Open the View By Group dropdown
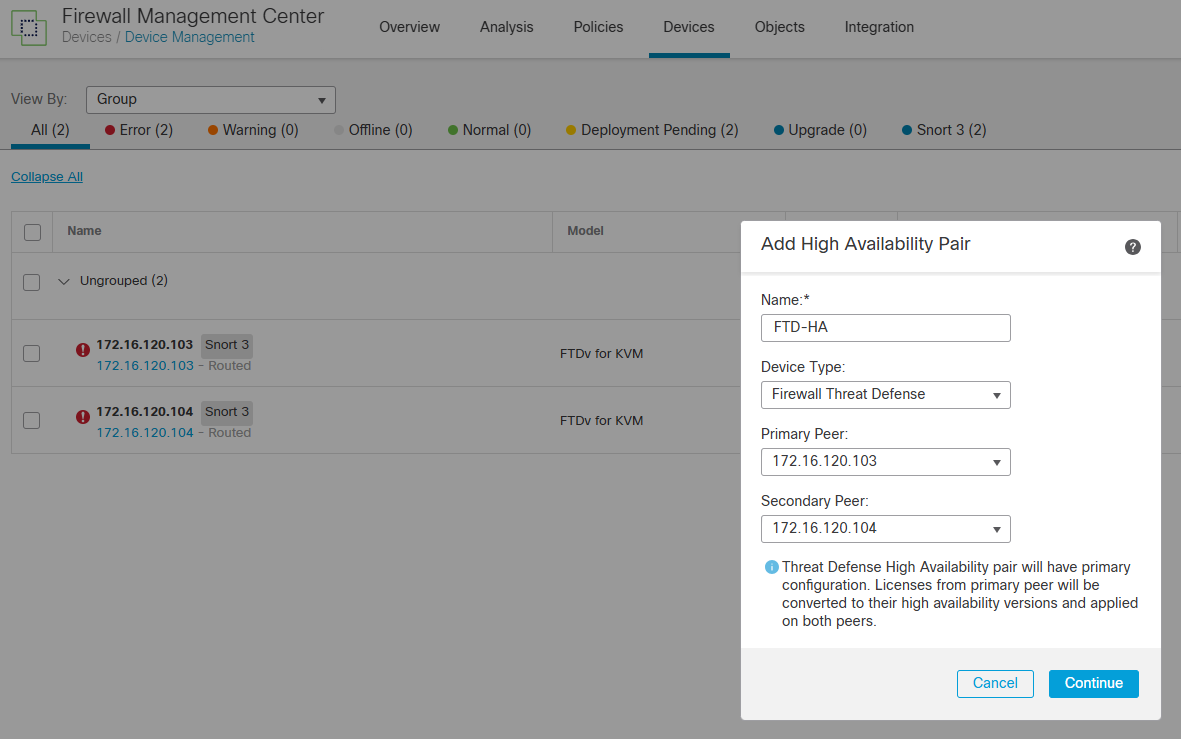 point(211,99)
